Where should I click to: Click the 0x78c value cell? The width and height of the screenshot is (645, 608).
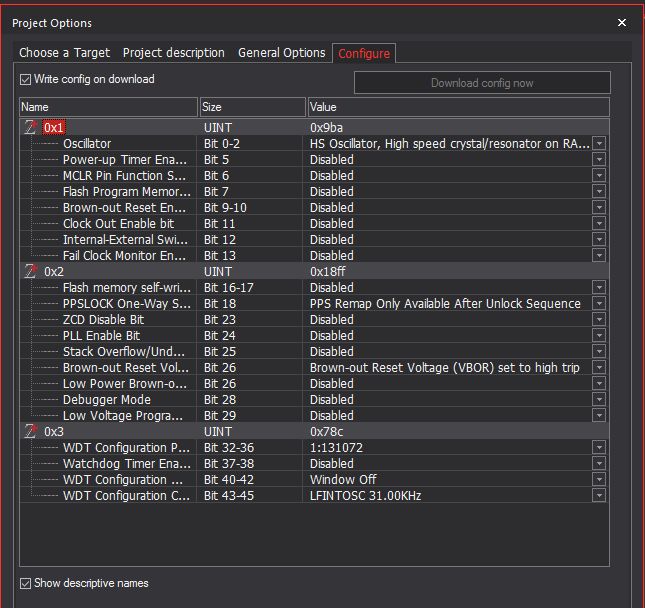coord(327,432)
